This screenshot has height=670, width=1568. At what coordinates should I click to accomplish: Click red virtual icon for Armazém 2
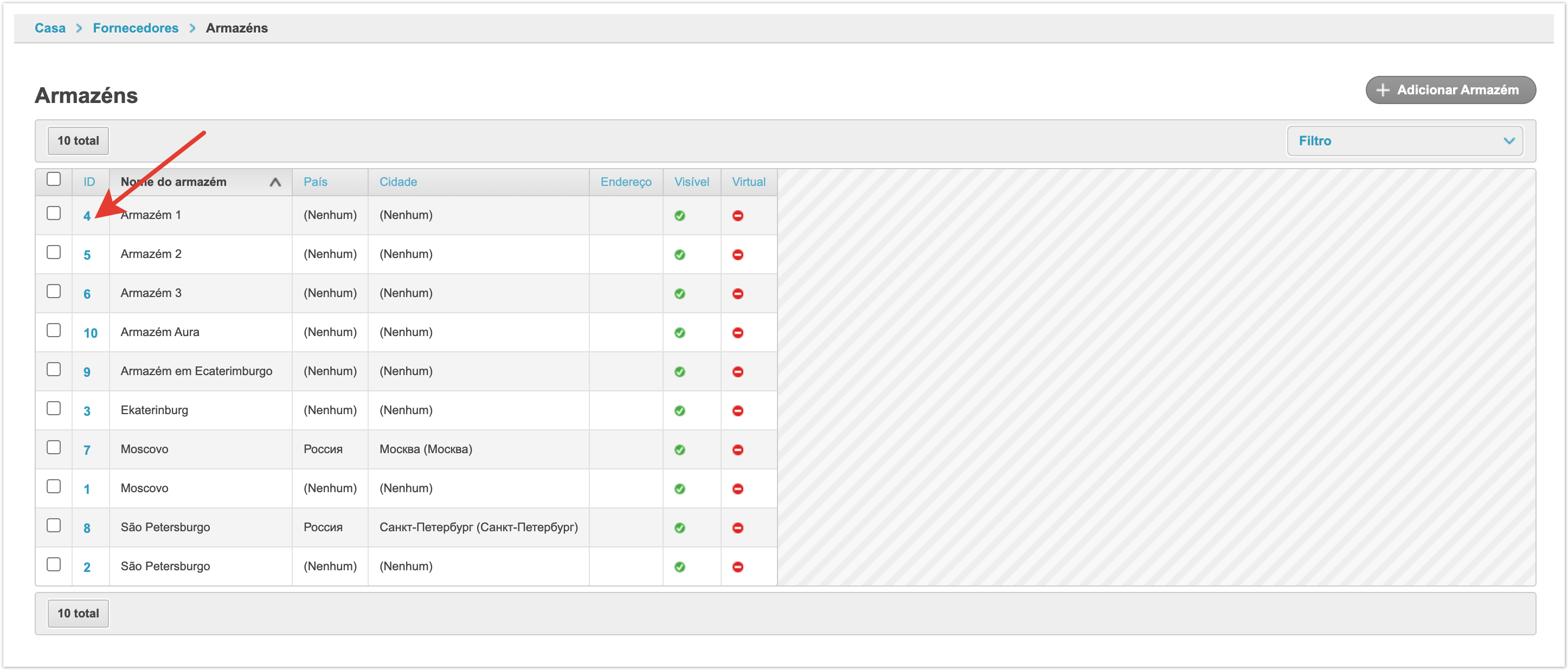click(737, 254)
